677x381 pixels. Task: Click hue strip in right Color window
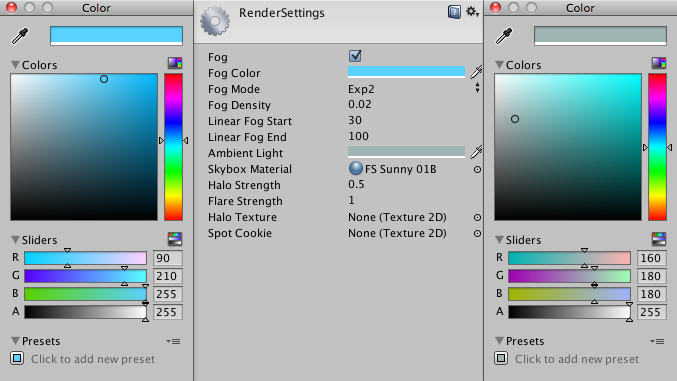(658, 147)
